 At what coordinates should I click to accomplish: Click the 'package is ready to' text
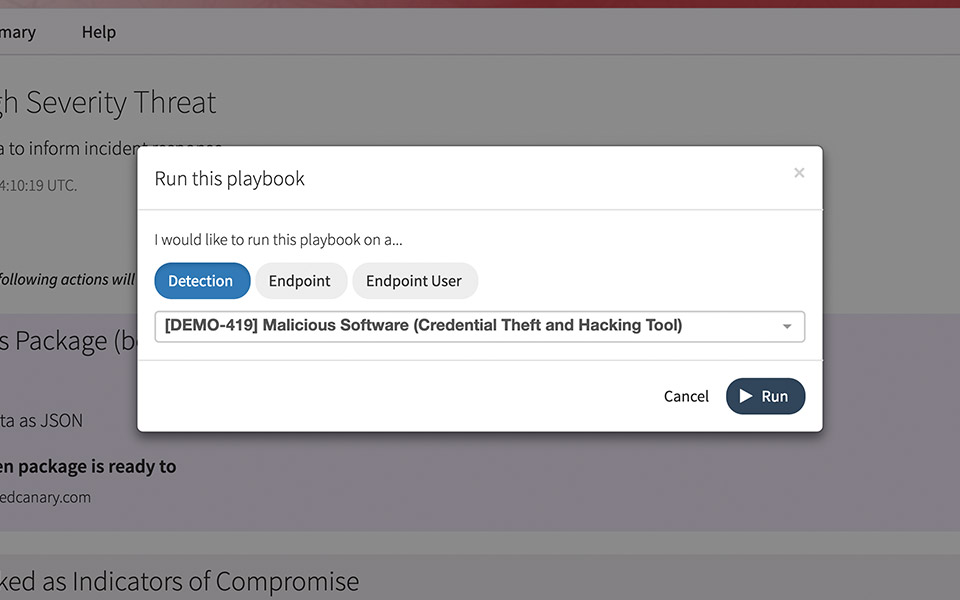(88, 466)
